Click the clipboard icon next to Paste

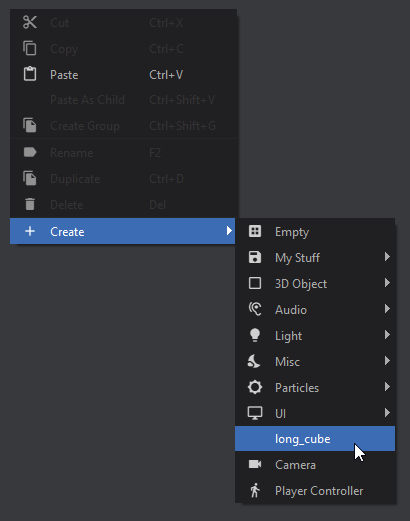pos(30,74)
